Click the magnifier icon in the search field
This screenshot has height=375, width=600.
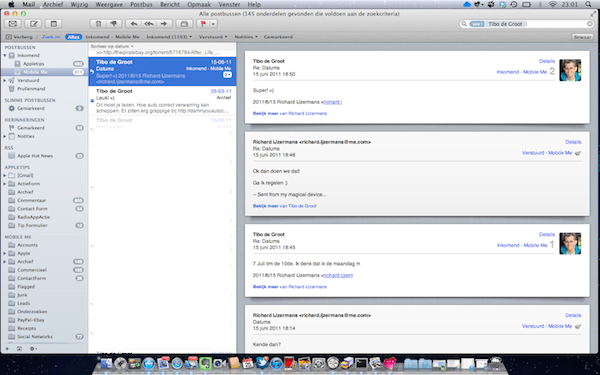coord(465,24)
